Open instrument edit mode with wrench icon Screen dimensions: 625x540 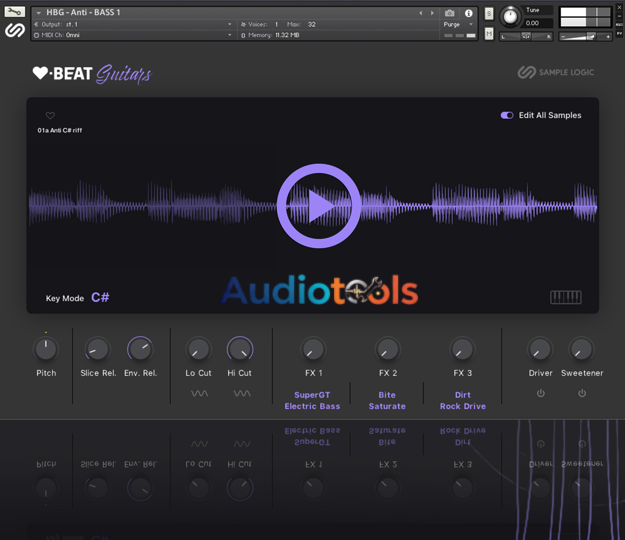point(14,12)
